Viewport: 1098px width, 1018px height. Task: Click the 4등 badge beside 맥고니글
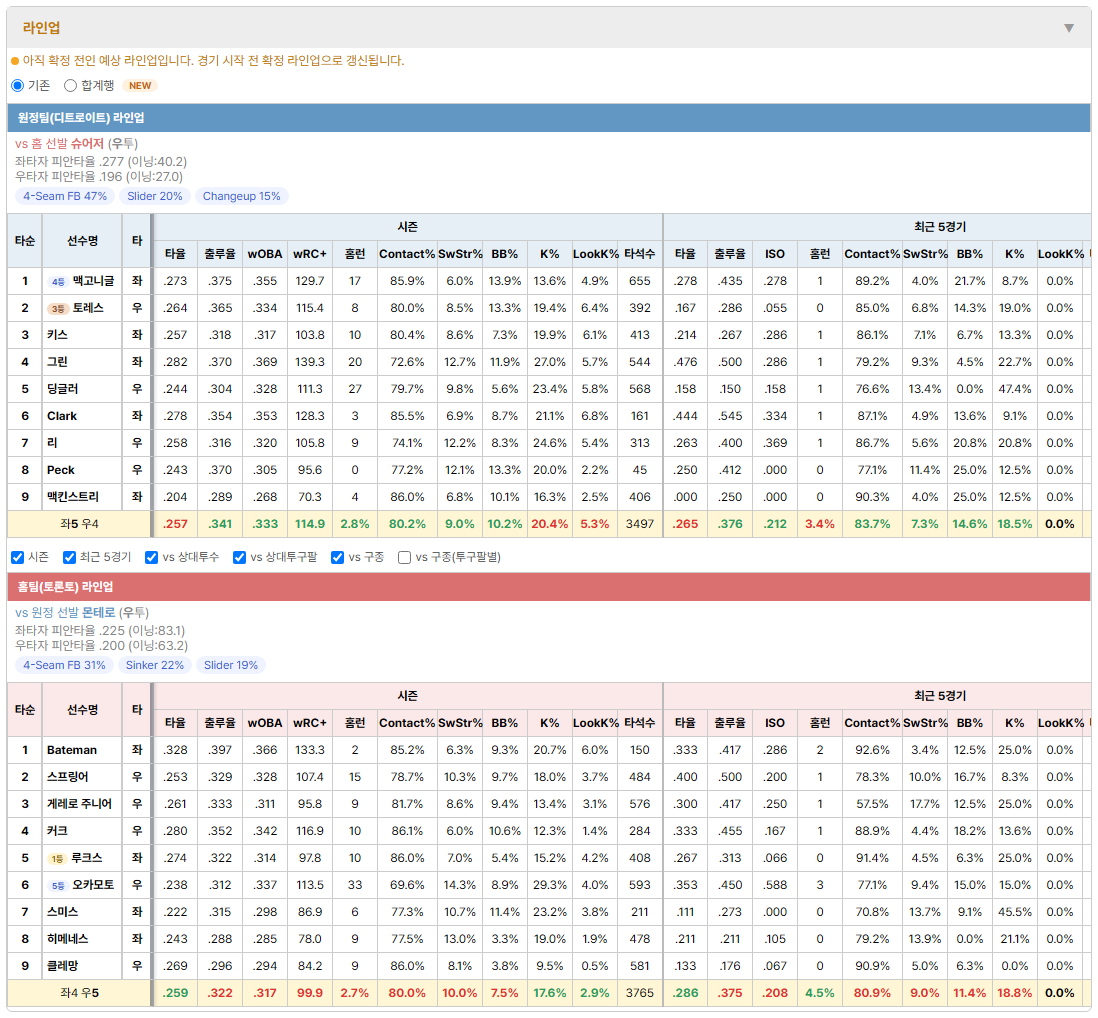(x=58, y=281)
